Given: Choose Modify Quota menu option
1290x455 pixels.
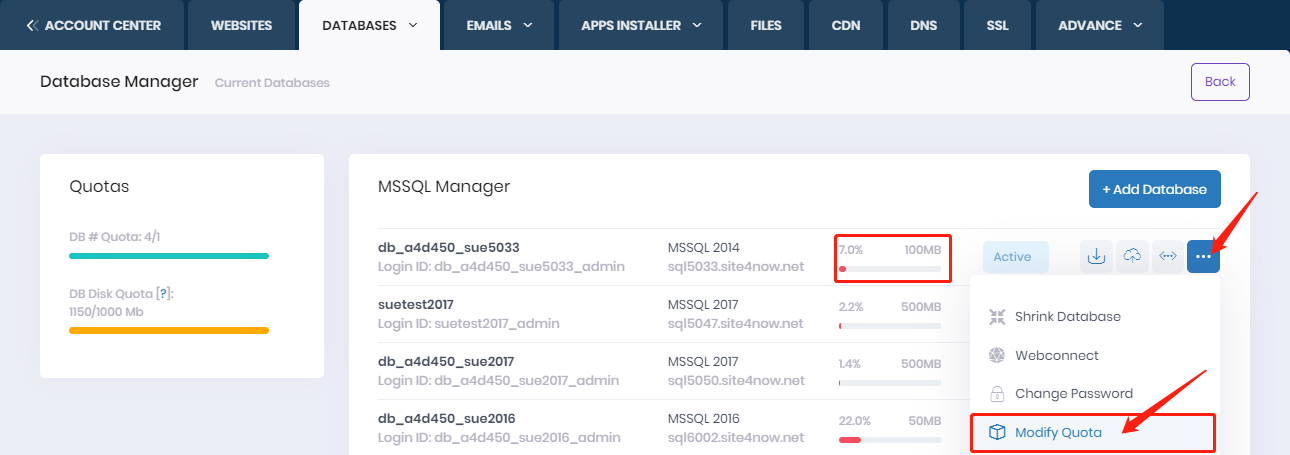Looking at the screenshot, I should click(x=1058, y=432).
